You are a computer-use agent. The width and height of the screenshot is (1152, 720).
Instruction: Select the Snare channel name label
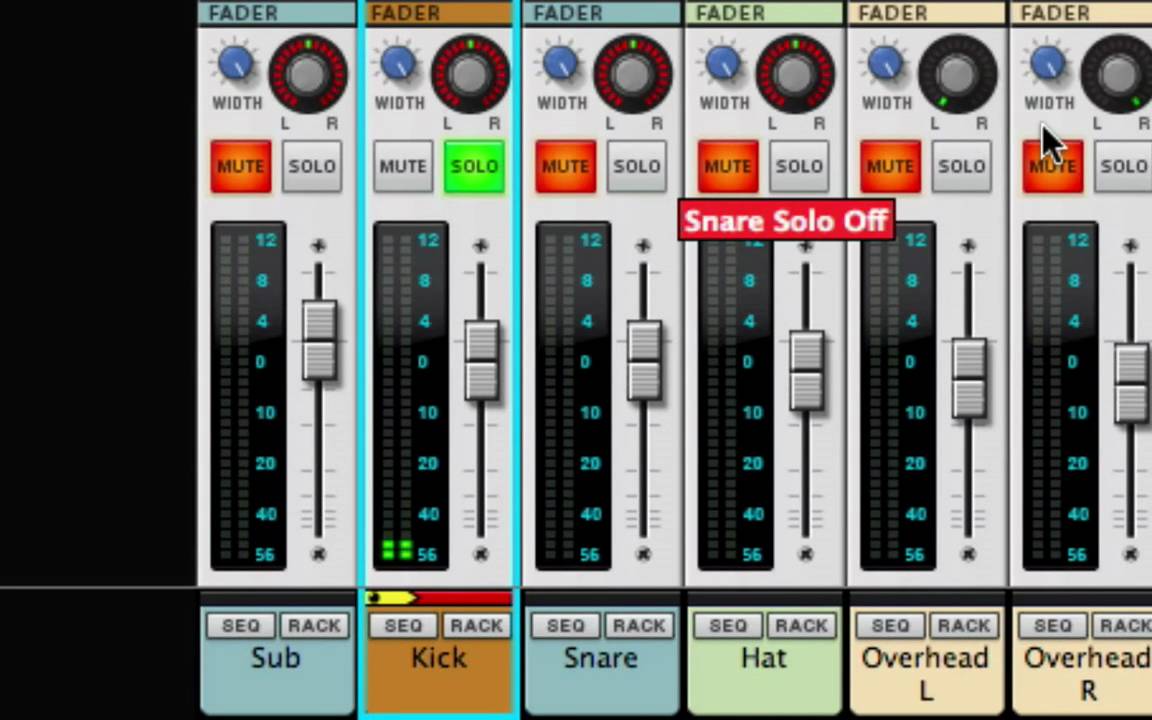click(601, 658)
